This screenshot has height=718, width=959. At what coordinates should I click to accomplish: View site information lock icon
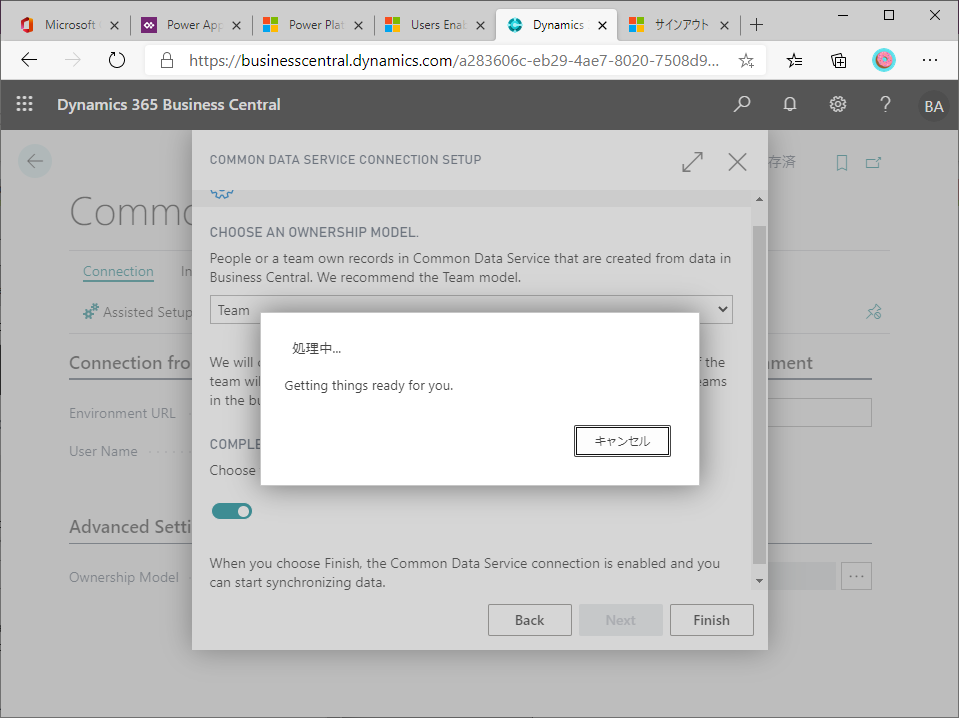(167, 60)
